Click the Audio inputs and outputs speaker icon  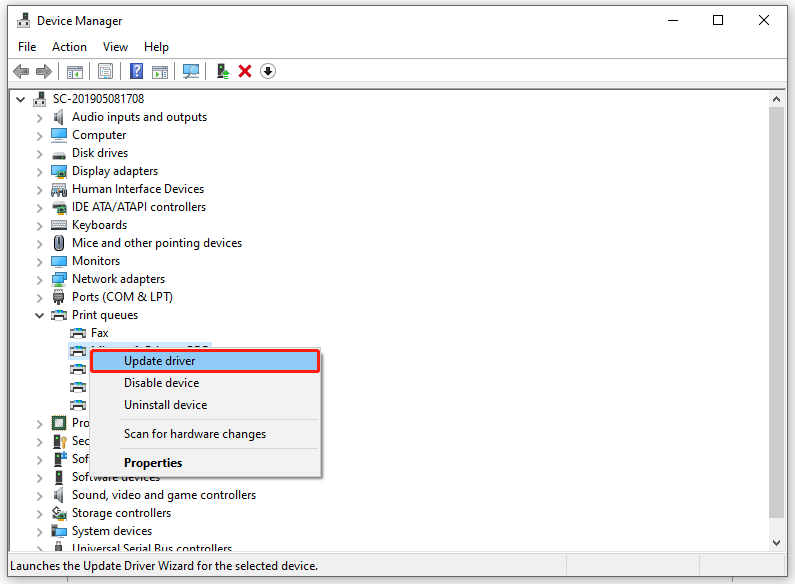pos(59,117)
